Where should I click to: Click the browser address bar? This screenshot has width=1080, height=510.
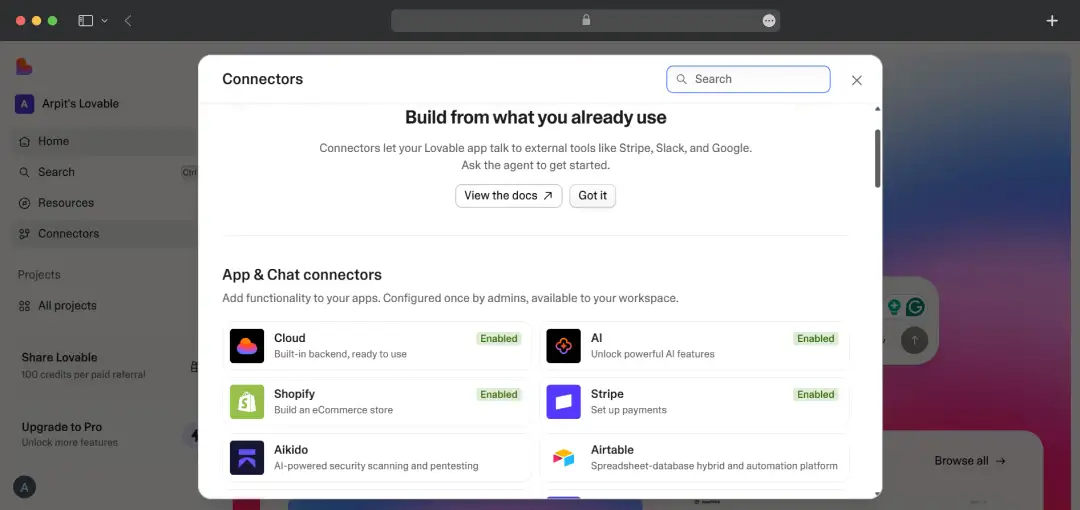tap(585, 21)
